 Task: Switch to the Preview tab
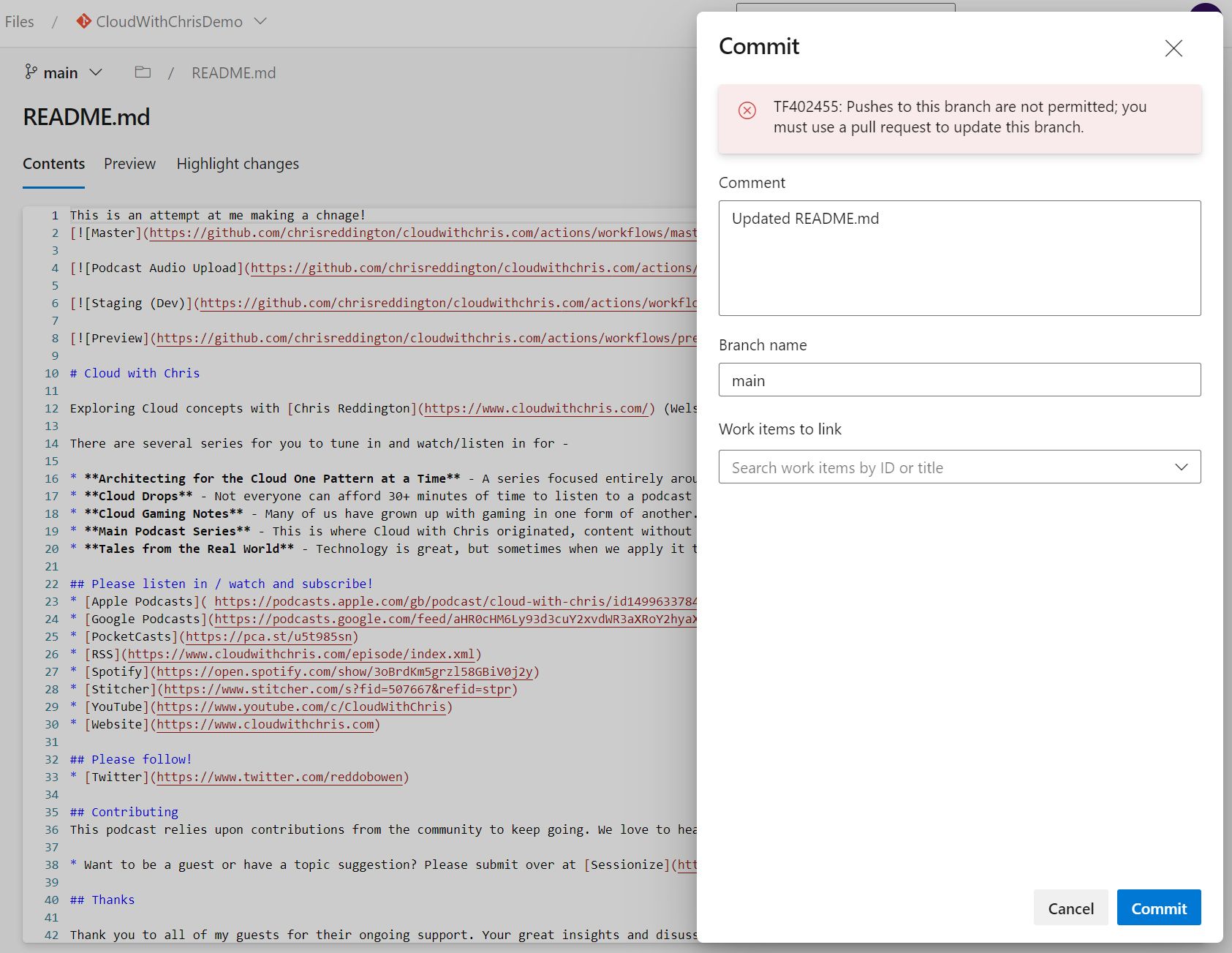(129, 164)
